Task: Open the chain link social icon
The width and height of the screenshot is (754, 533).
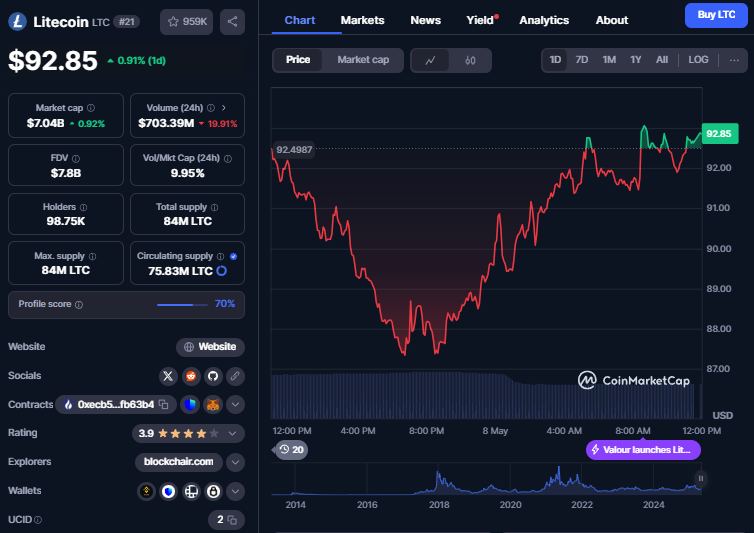Action: pyautogui.click(x=235, y=376)
